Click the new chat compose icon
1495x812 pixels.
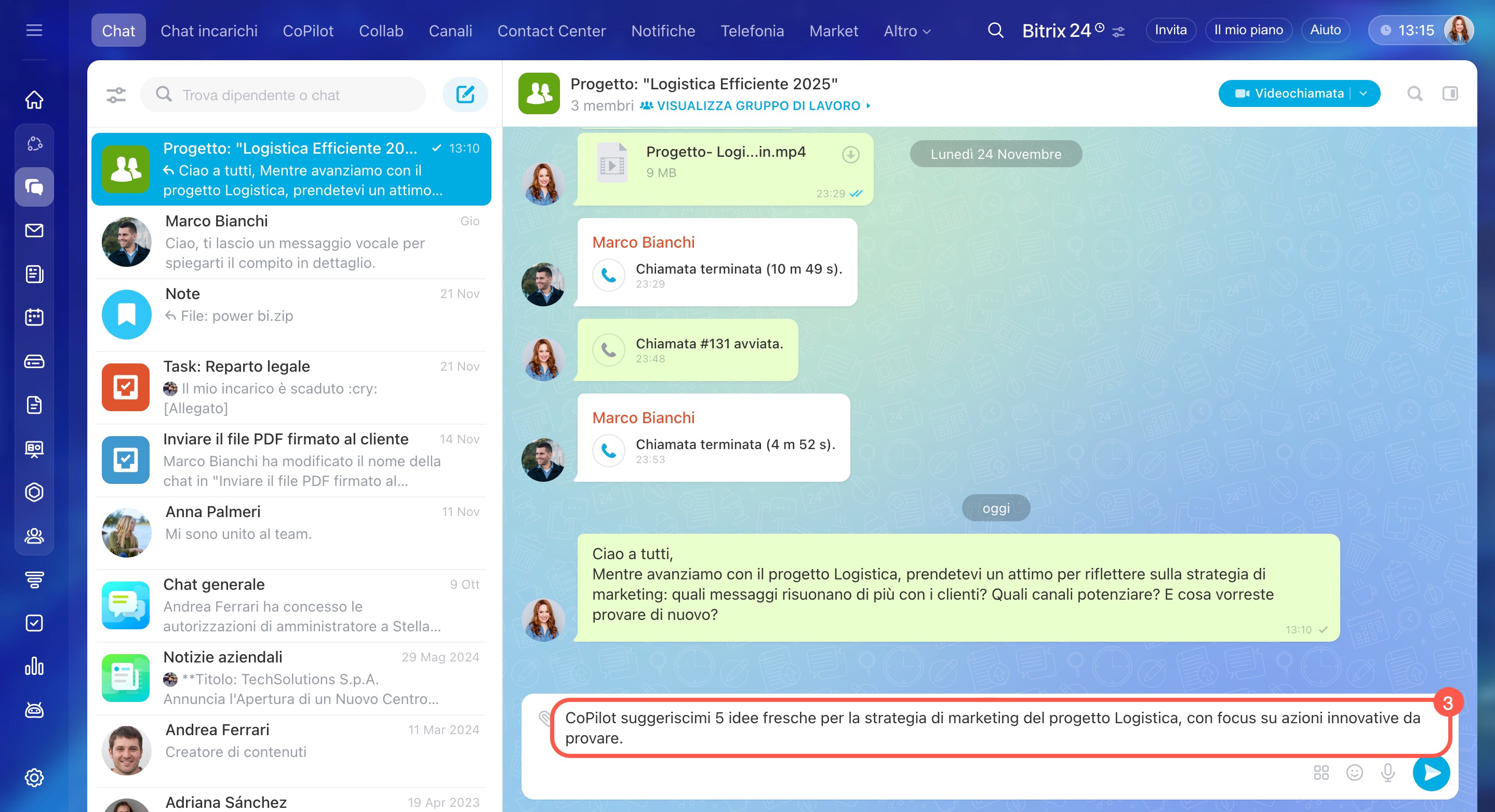click(465, 94)
